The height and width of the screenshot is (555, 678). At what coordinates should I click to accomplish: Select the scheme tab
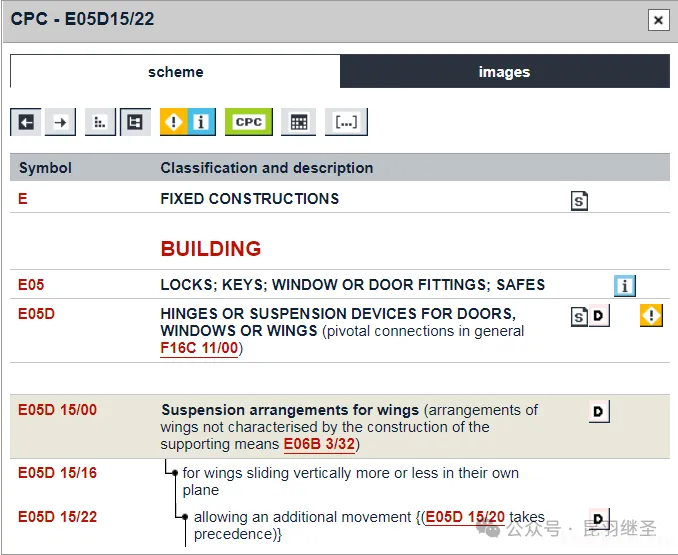[175, 72]
